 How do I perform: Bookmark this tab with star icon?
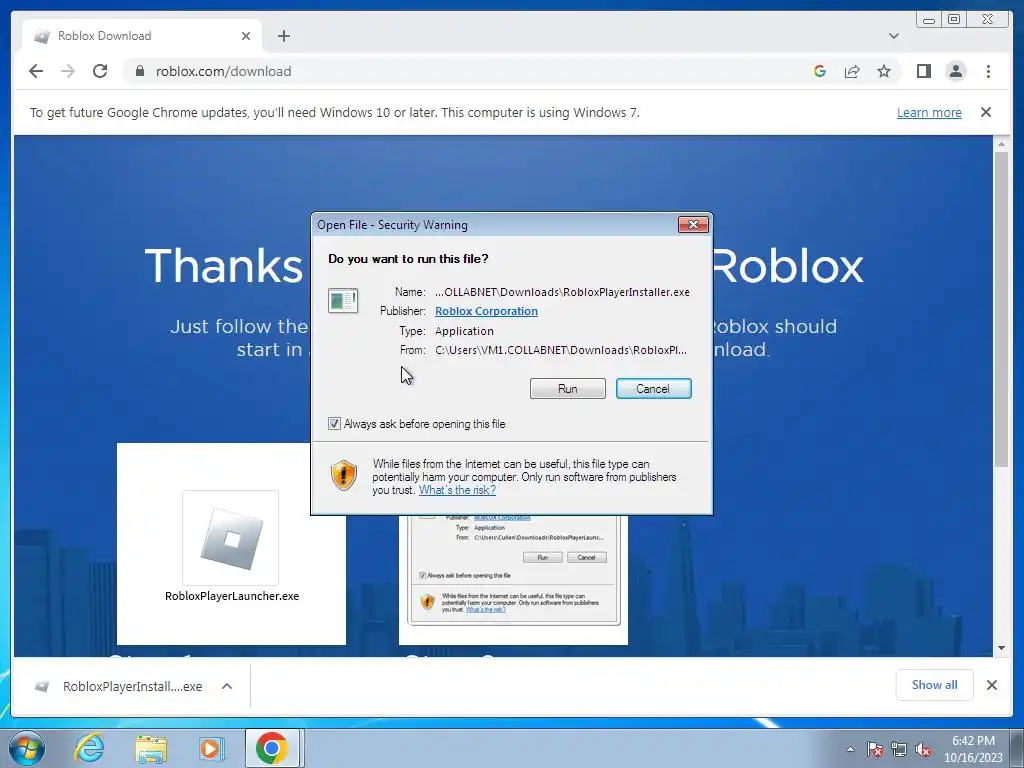(884, 71)
